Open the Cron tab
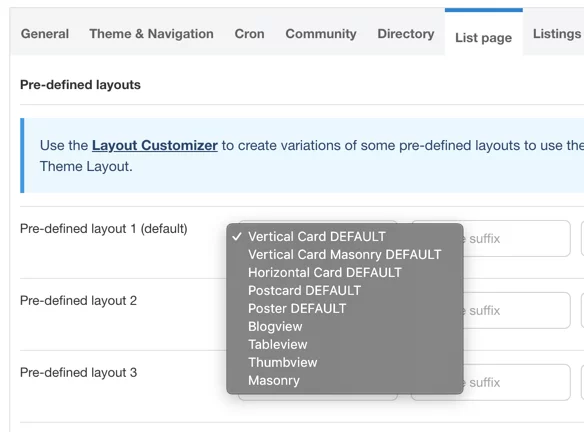 tap(249, 34)
